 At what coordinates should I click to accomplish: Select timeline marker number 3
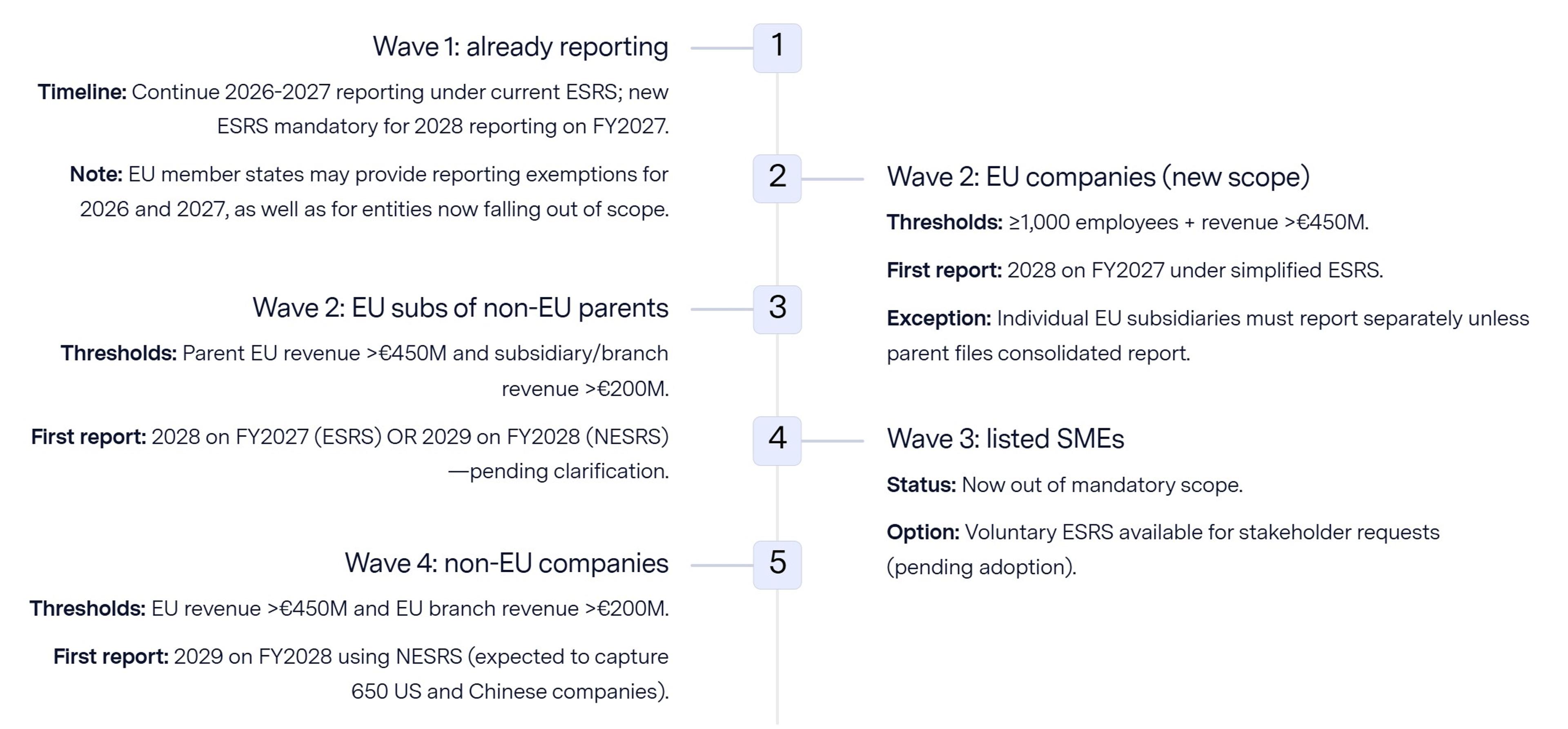click(777, 310)
